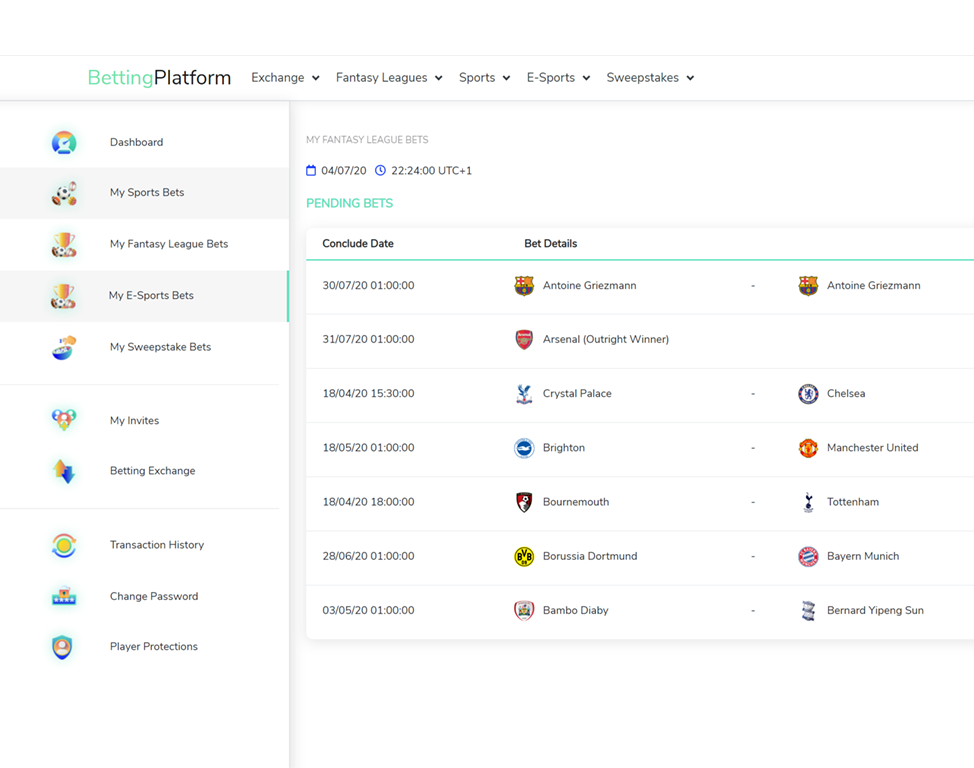Open the Fantasy Leagues dropdown
This screenshot has width=974, height=768.
click(389, 77)
